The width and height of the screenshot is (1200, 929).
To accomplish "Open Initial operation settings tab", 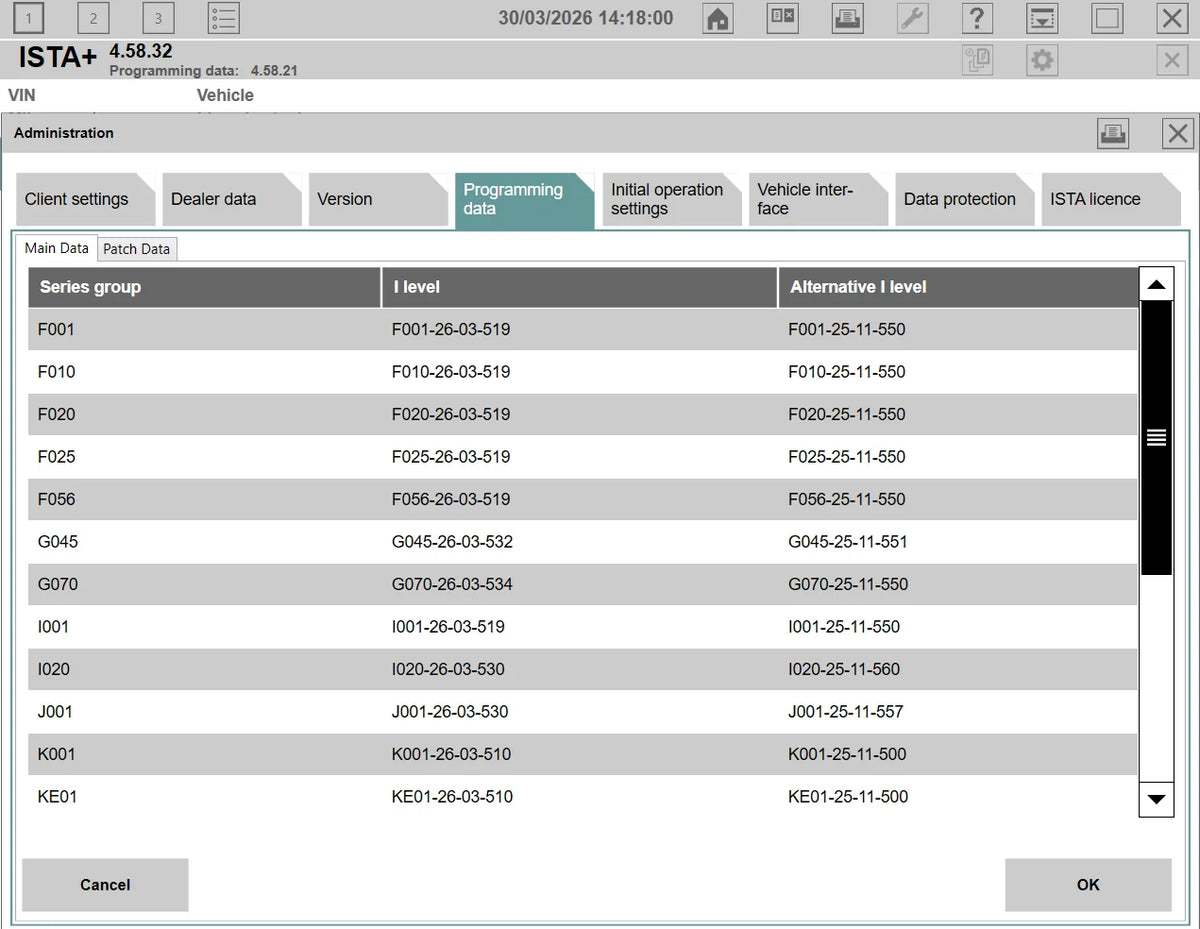I will click(671, 199).
